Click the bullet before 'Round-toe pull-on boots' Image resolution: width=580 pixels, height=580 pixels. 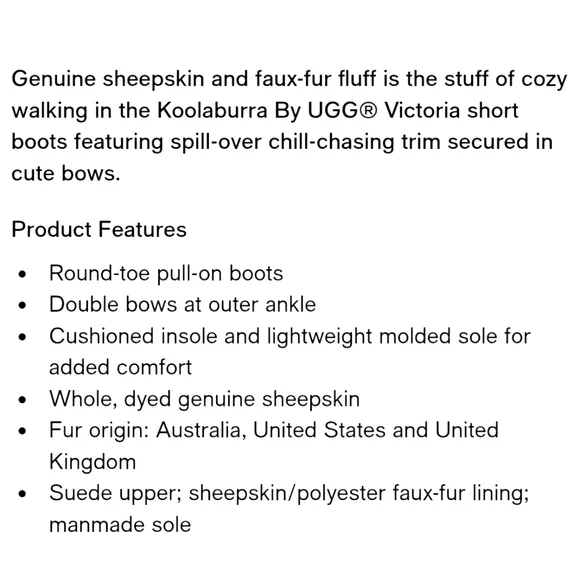(x=23, y=274)
